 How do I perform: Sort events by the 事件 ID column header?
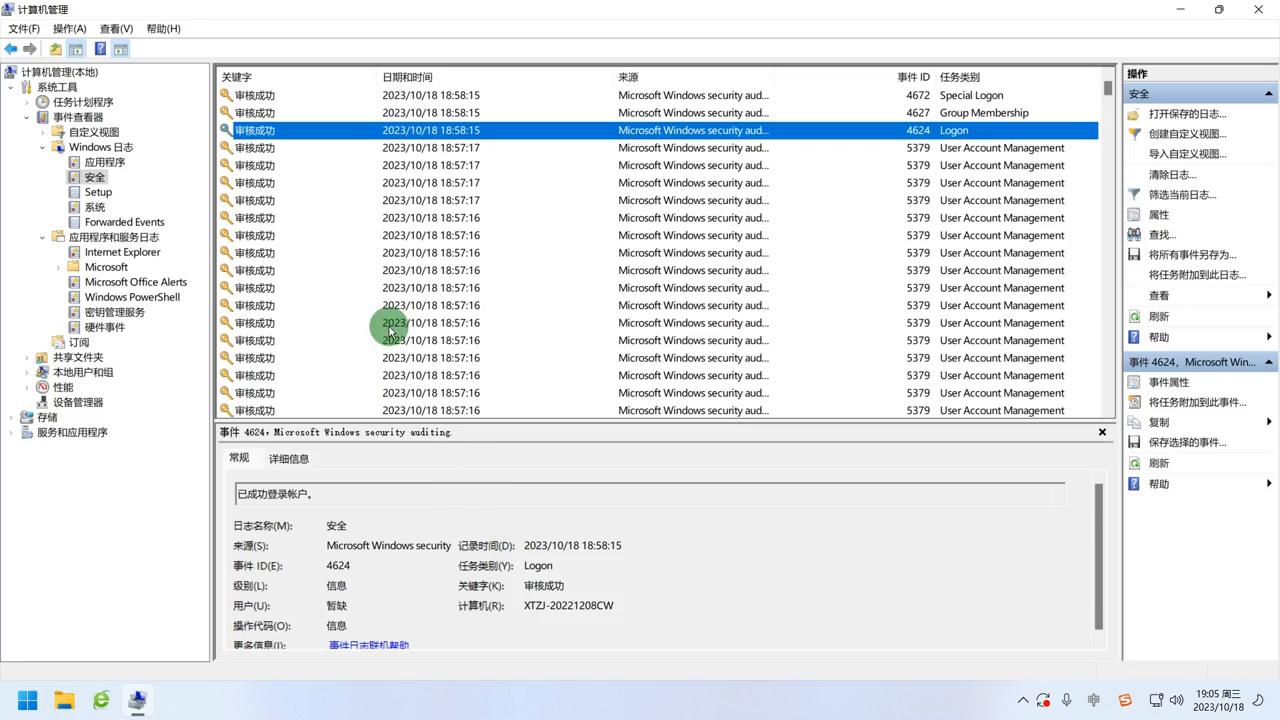pos(912,77)
